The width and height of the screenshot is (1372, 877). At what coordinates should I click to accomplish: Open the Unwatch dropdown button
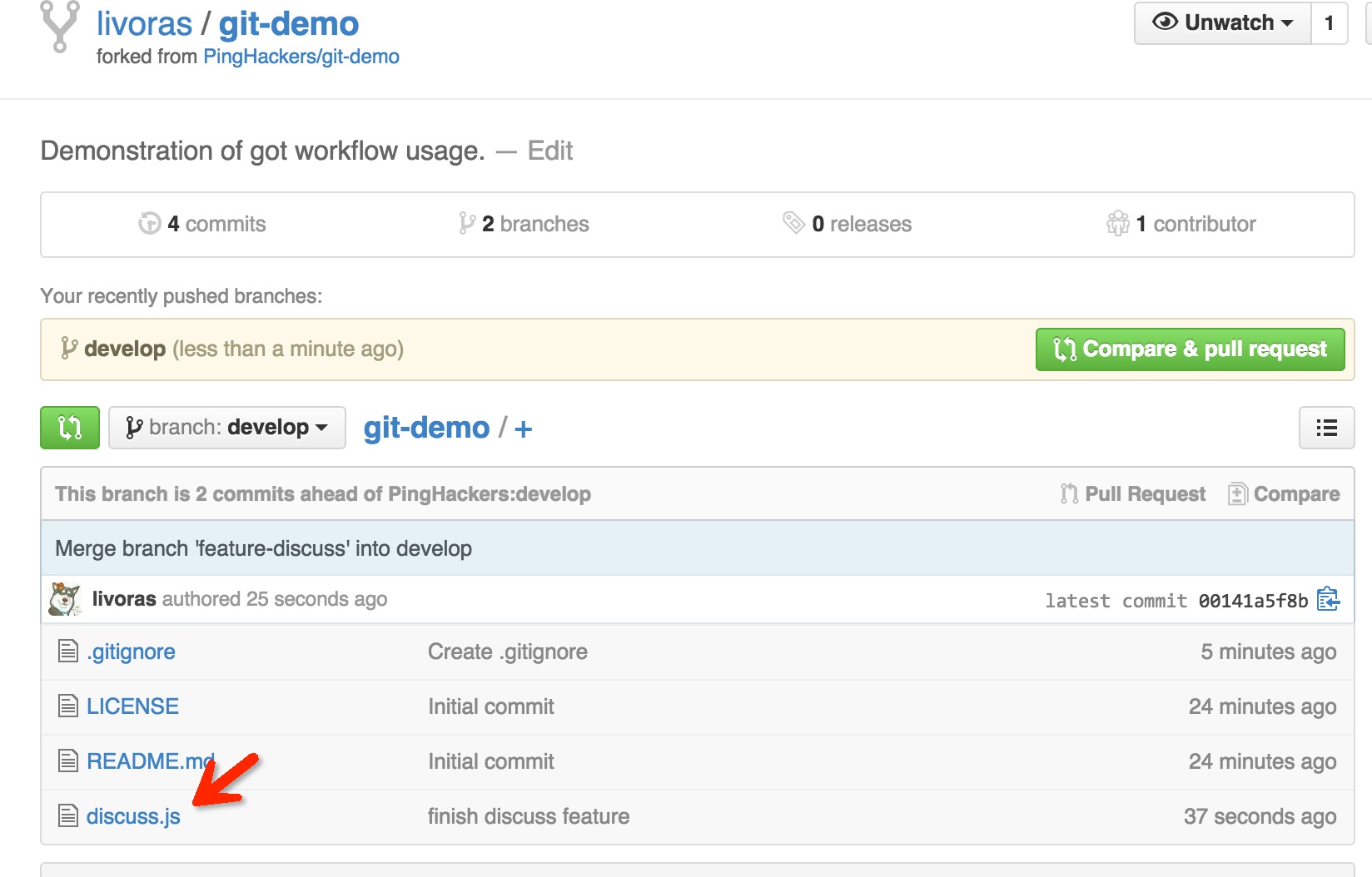[1222, 22]
